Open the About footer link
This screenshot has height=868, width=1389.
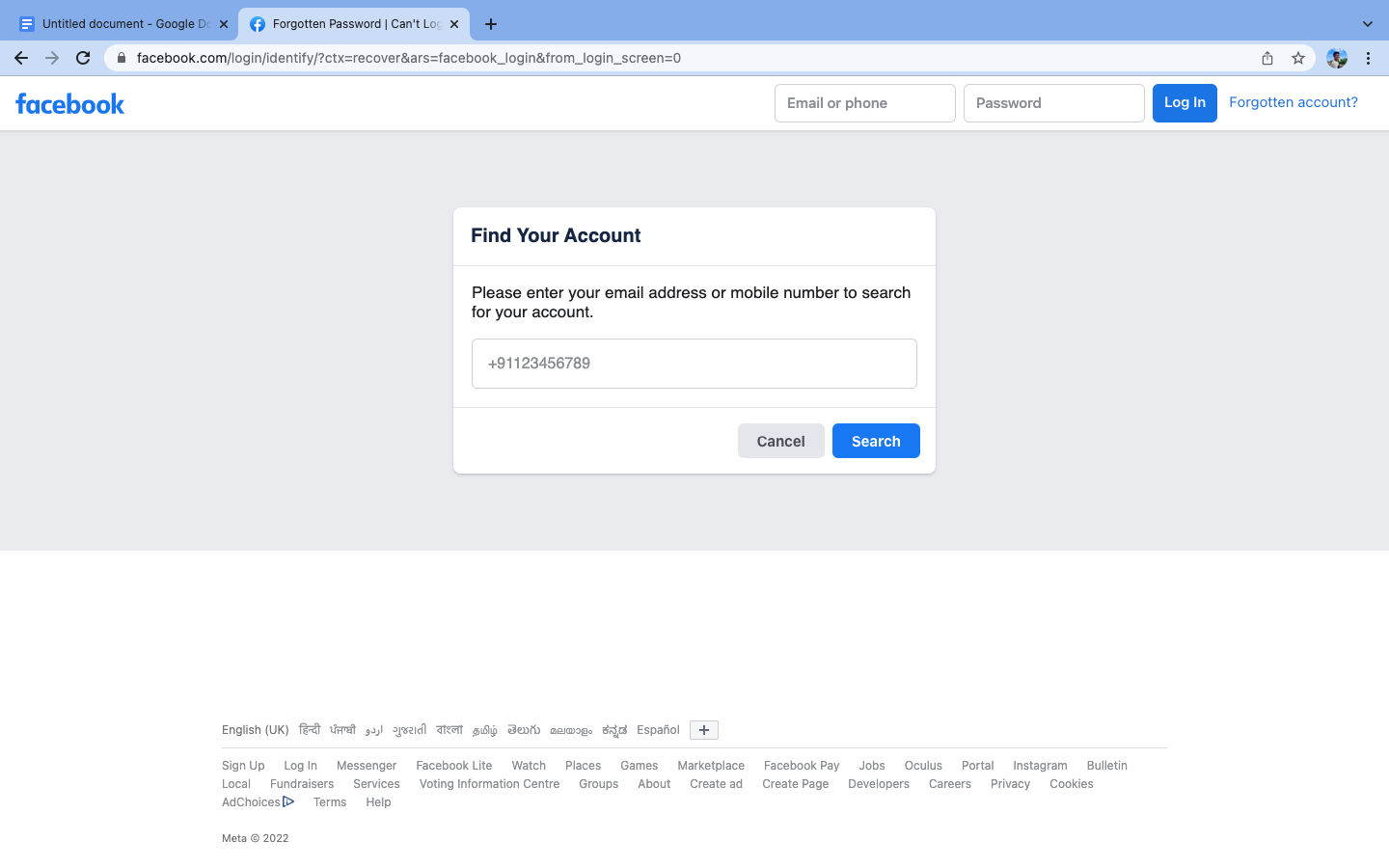[x=654, y=784]
